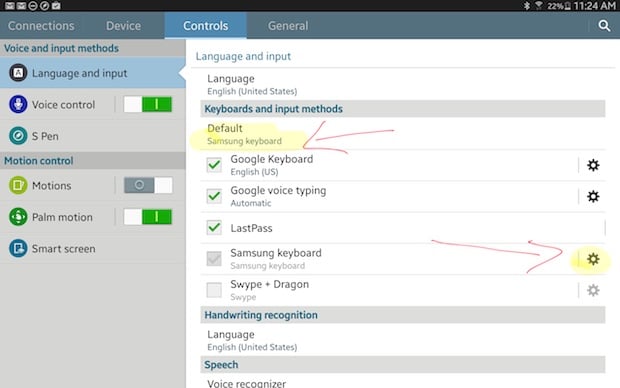The image size is (620, 388).
Task: Click the Palm motion icon
Action: click(x=18, y=217)
